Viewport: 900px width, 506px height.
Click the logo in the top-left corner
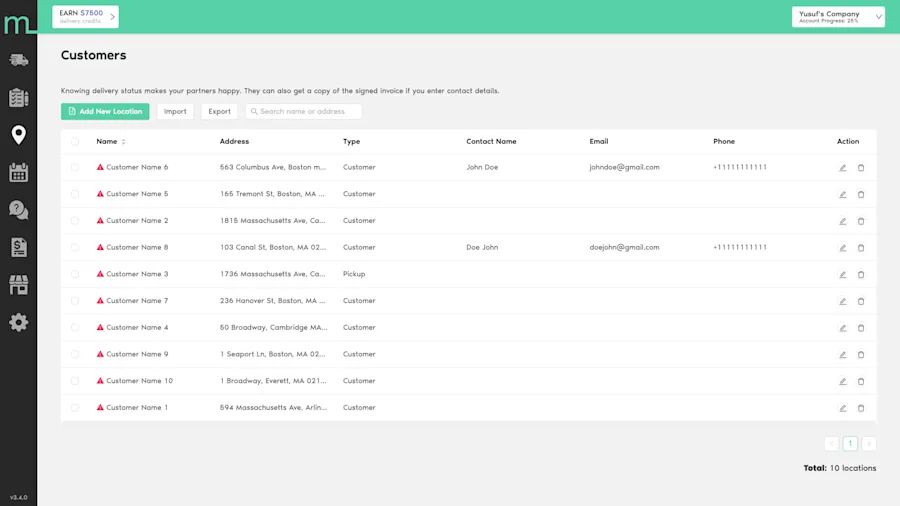click(x=18, y=24)
